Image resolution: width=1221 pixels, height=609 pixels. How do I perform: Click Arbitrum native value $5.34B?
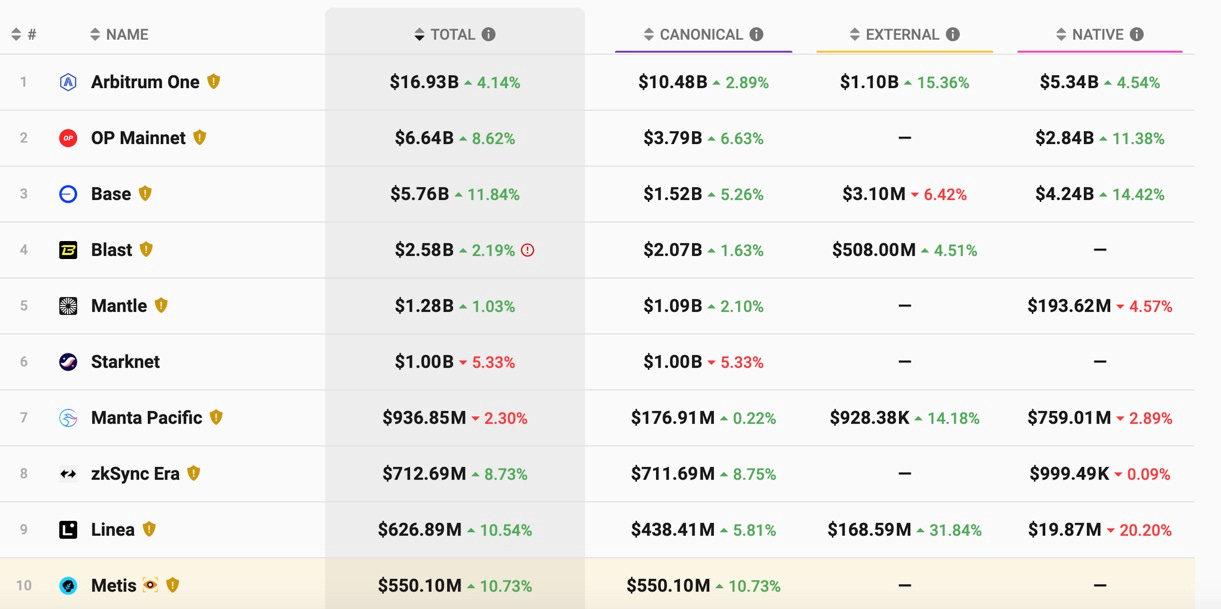click(x=1070, y=82)
